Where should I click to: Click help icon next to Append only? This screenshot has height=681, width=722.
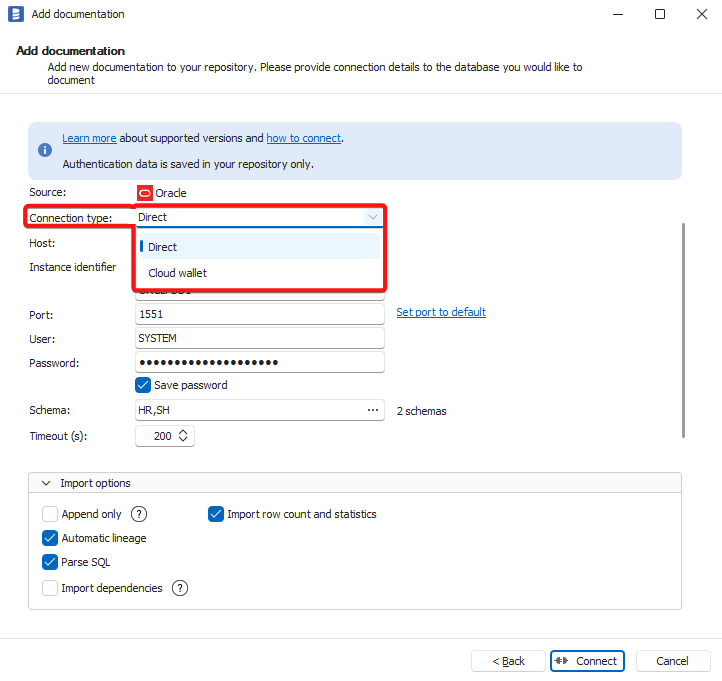[x=139, y=514]
